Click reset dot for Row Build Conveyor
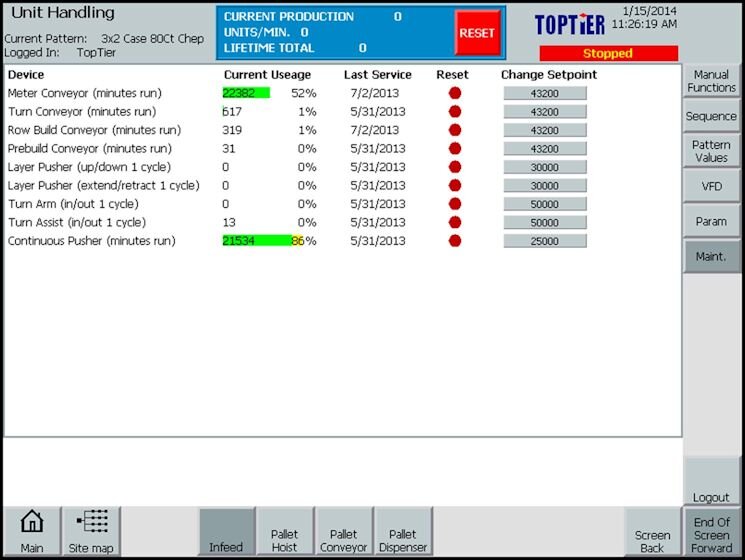The image size is (745, 560). 456,130
